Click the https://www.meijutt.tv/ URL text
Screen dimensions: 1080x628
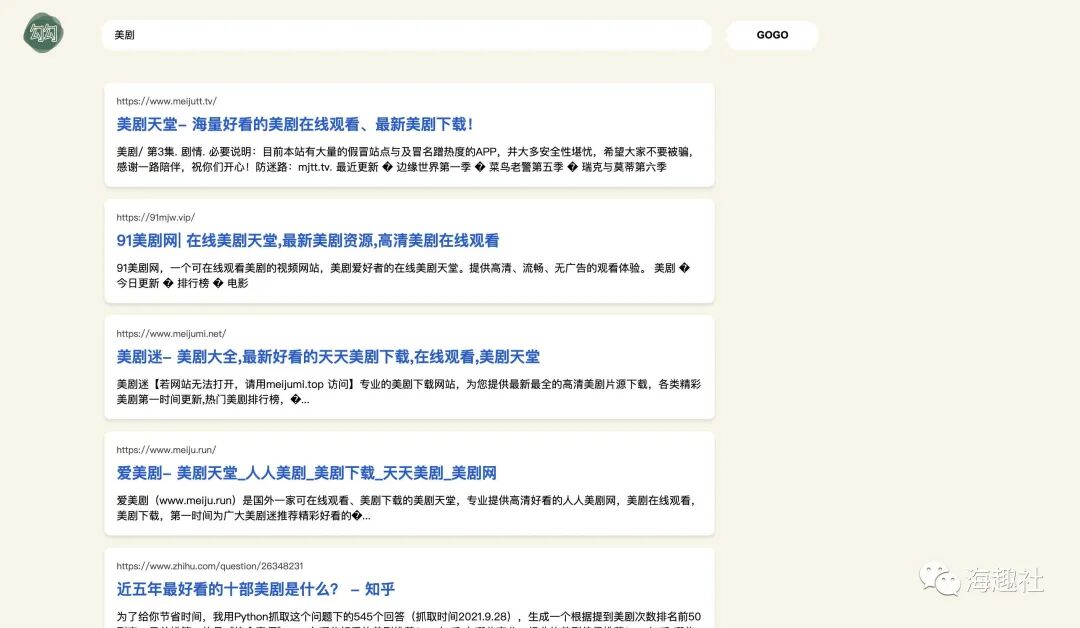166,101
